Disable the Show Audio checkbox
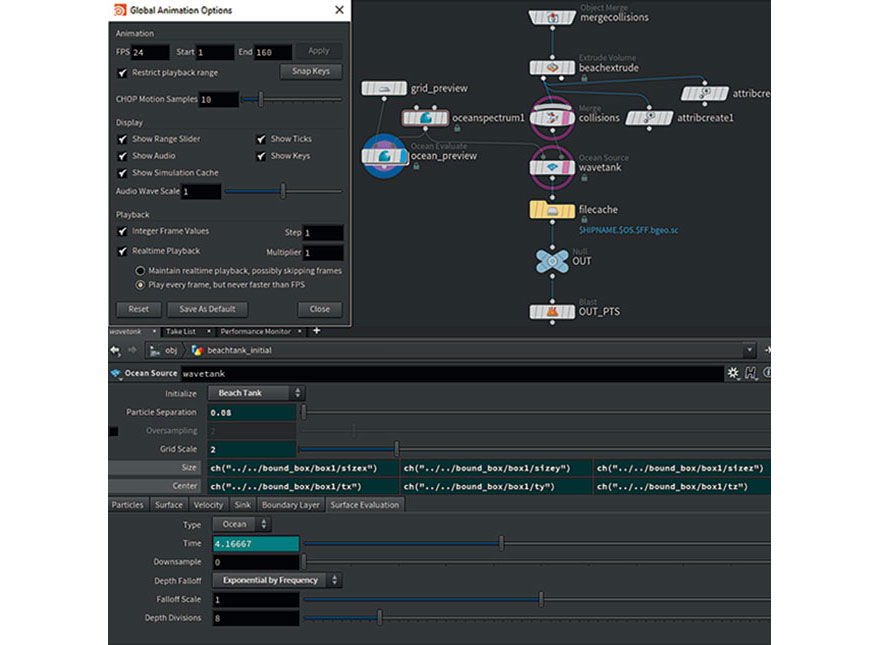This screenshot has width=879, height=645. [x=122, y=156]
